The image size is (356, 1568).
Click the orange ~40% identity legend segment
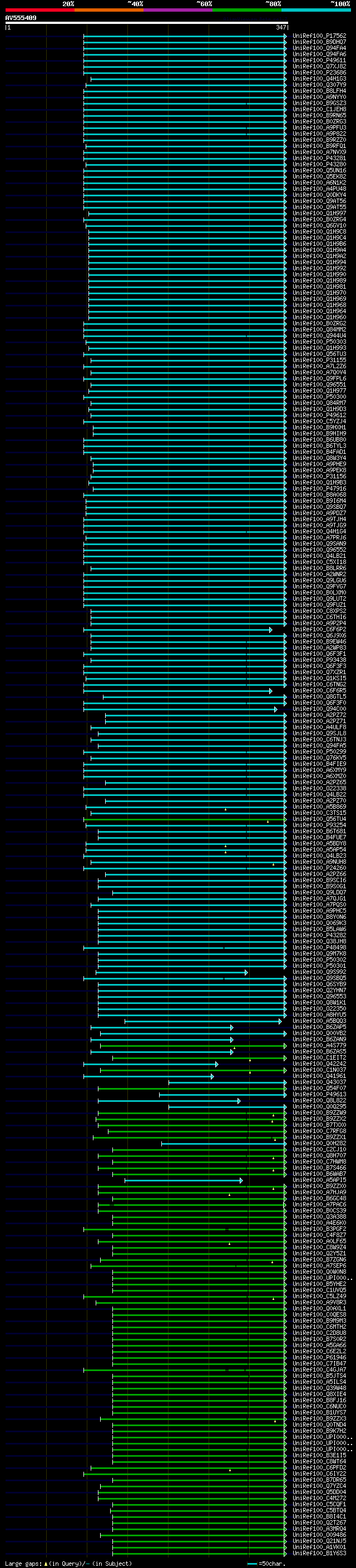109,11
